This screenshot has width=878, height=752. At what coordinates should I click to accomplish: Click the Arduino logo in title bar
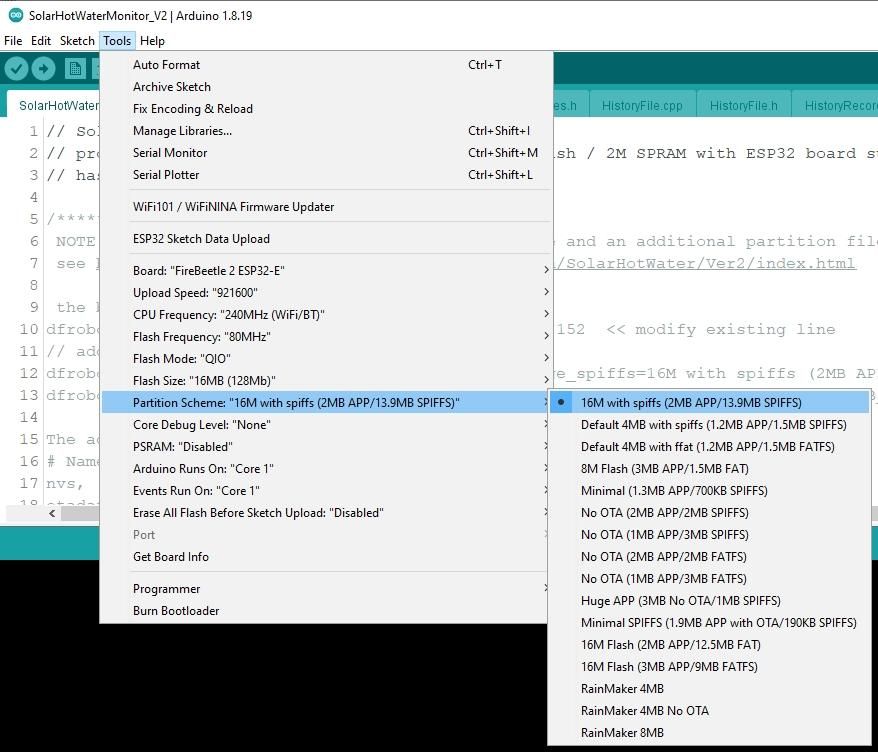(16, 15)
